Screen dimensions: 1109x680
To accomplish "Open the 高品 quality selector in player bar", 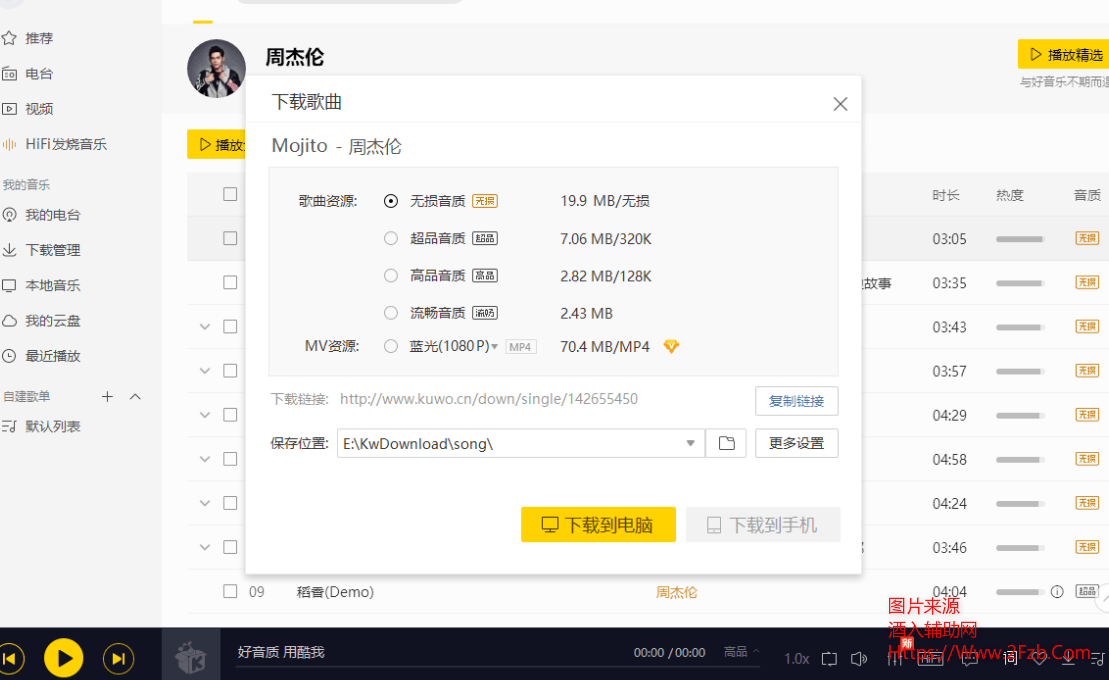I will (741, 652).
